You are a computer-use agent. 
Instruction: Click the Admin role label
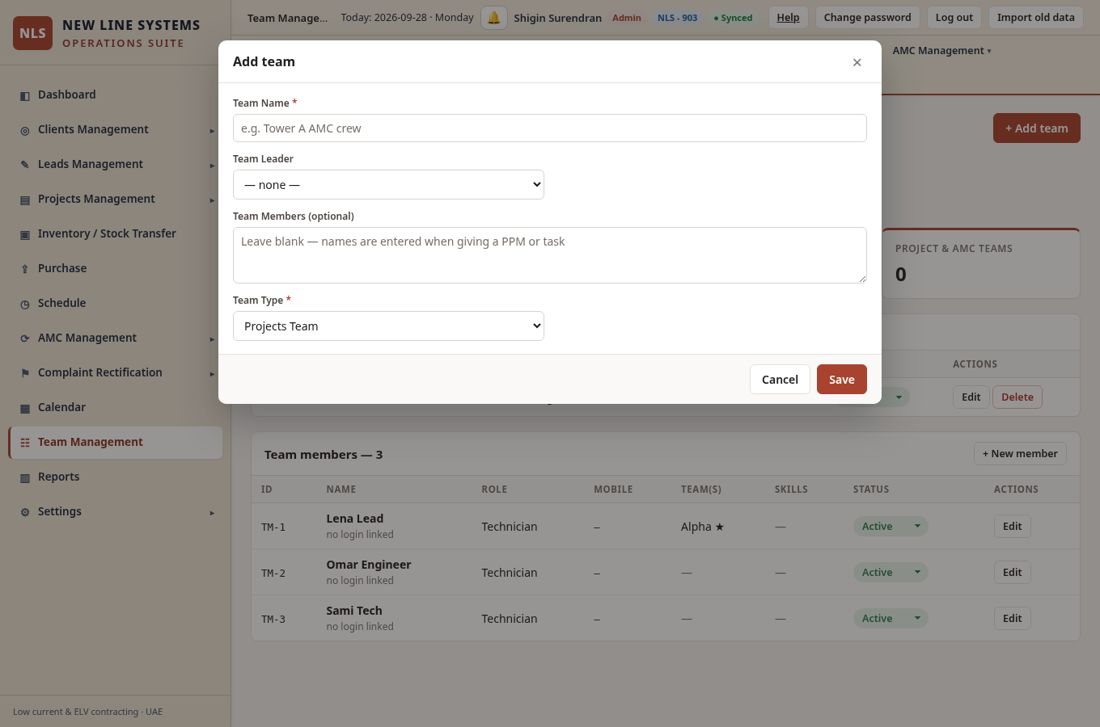(626, 18)
